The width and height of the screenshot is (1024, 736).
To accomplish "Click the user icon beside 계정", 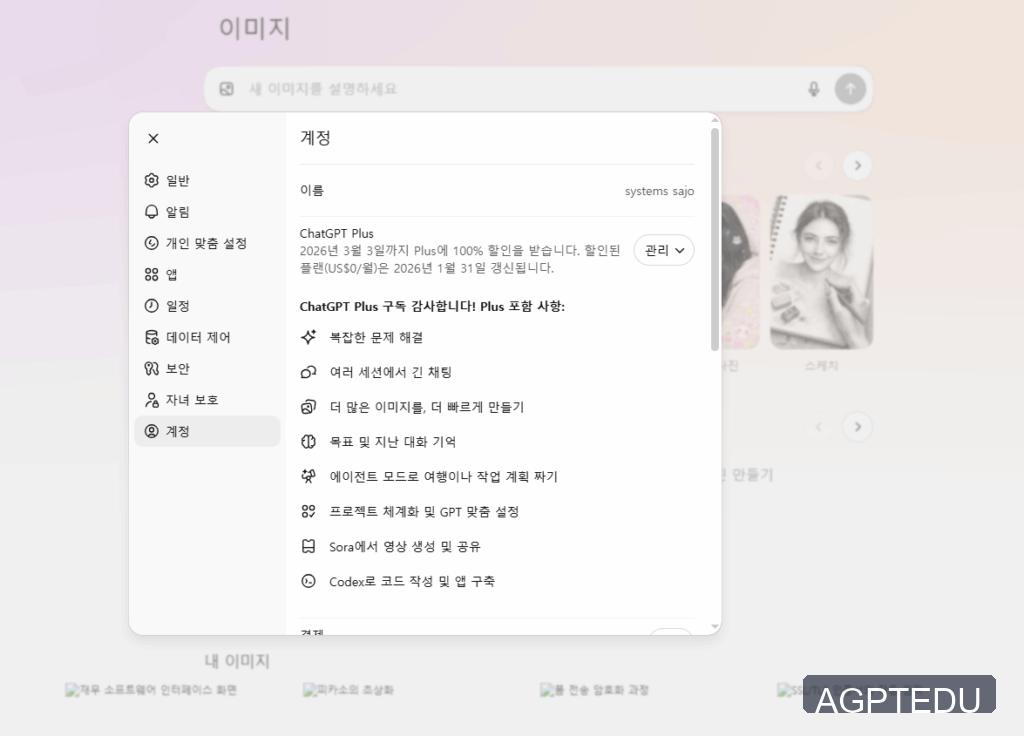I will click(x=152, y=431).
